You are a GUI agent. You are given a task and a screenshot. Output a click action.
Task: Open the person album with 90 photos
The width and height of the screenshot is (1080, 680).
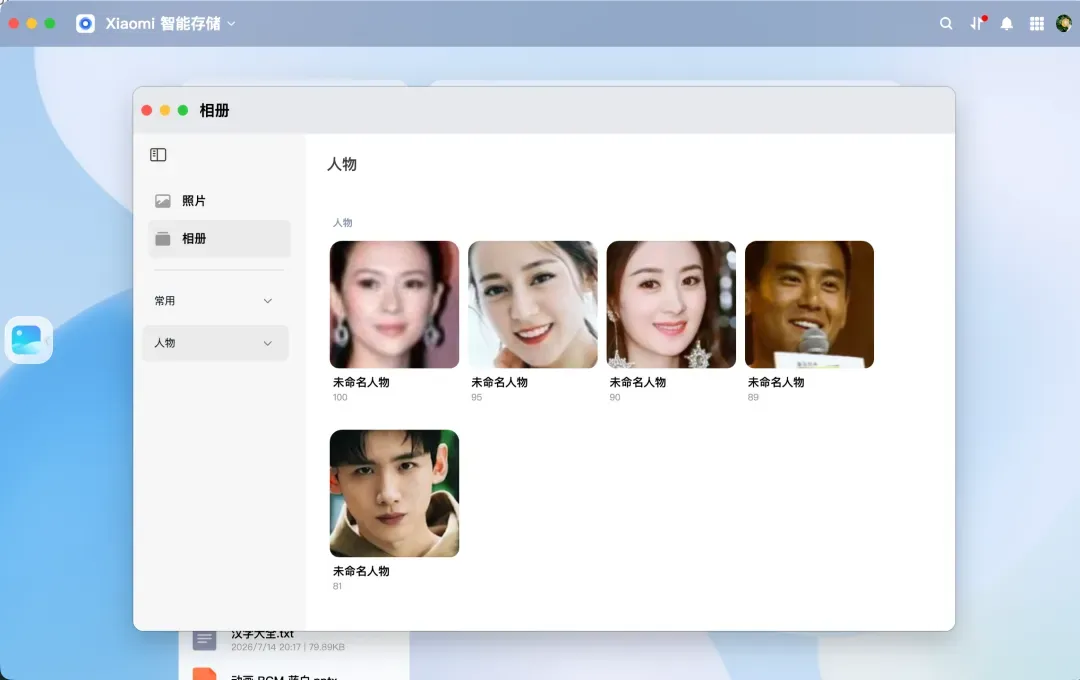[x=671, y=305]
